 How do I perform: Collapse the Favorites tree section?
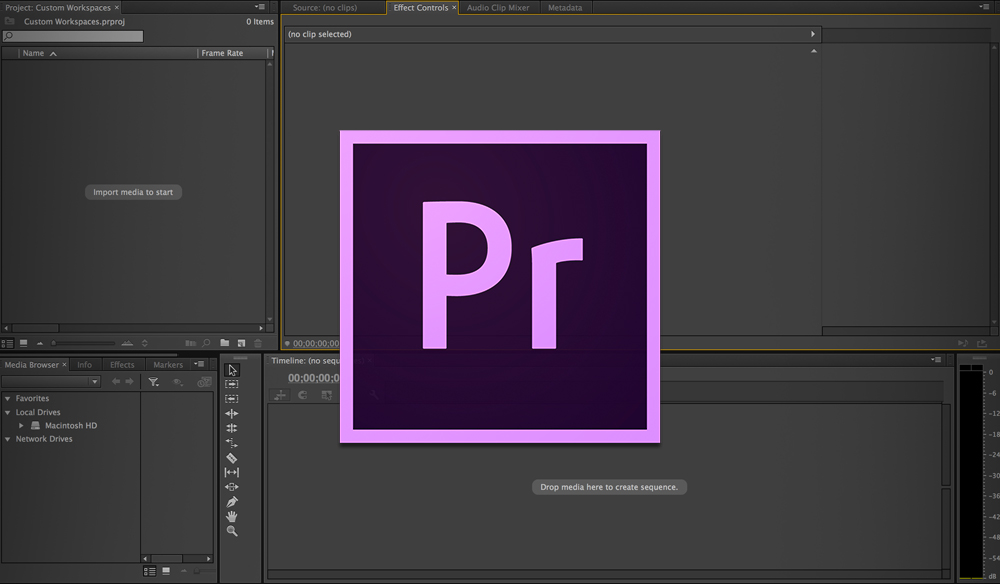pyautogui.click(x=8, y=398)
